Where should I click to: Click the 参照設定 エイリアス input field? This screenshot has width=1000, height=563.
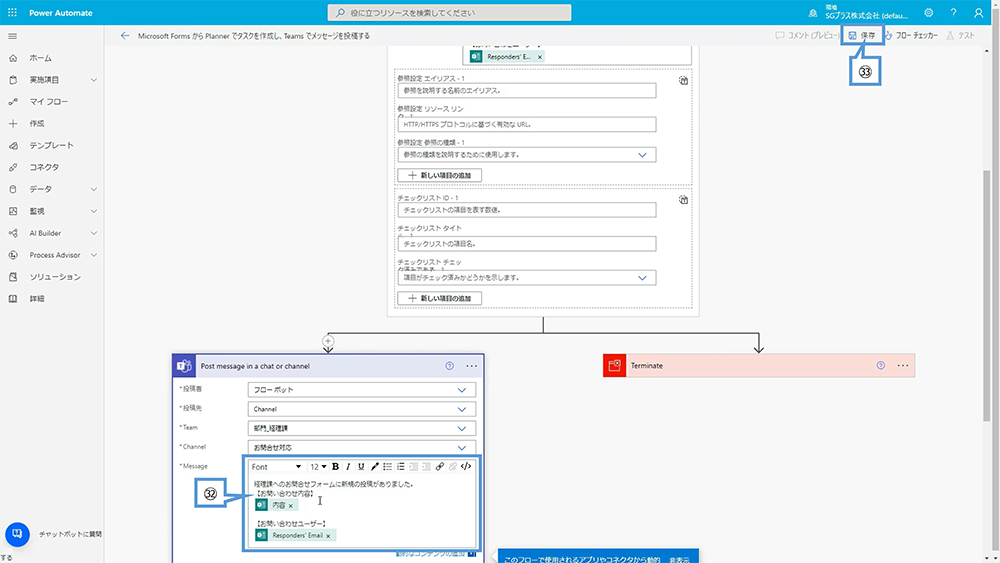pos(527,91)
